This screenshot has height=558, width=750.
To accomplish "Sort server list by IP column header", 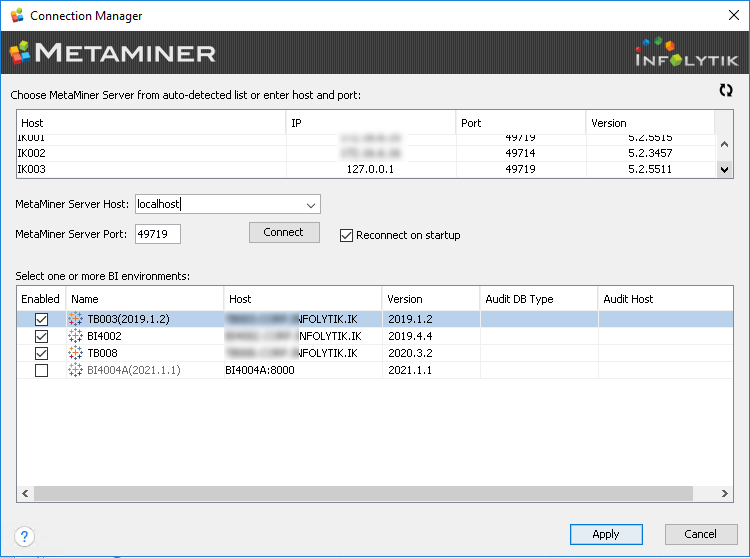I will pyautogui.click(x=371, y=123).
